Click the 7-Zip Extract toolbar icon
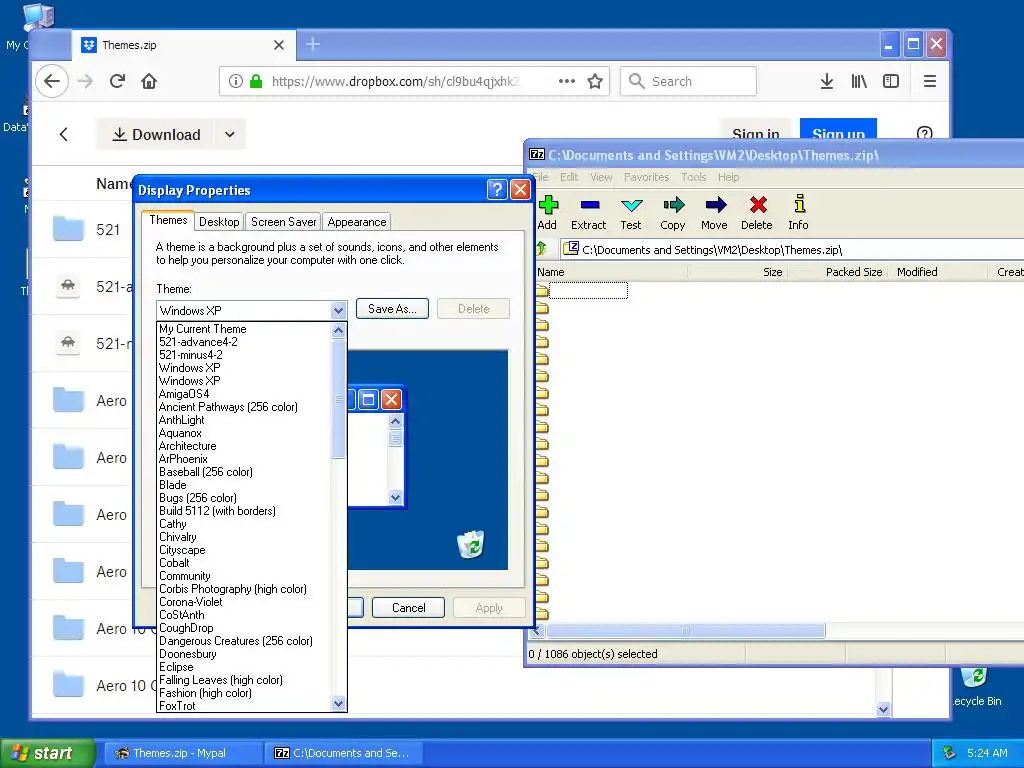1024x768 pixels. (589, 206)
